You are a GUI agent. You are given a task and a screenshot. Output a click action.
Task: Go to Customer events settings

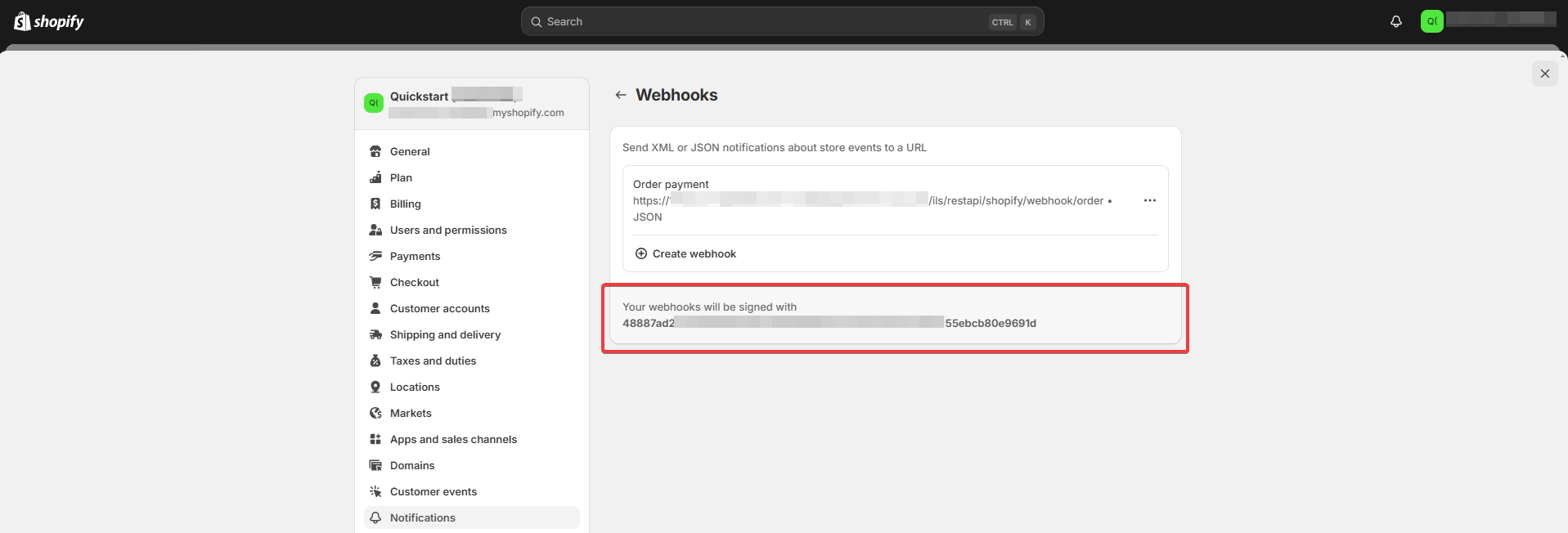tap(434, 491)
